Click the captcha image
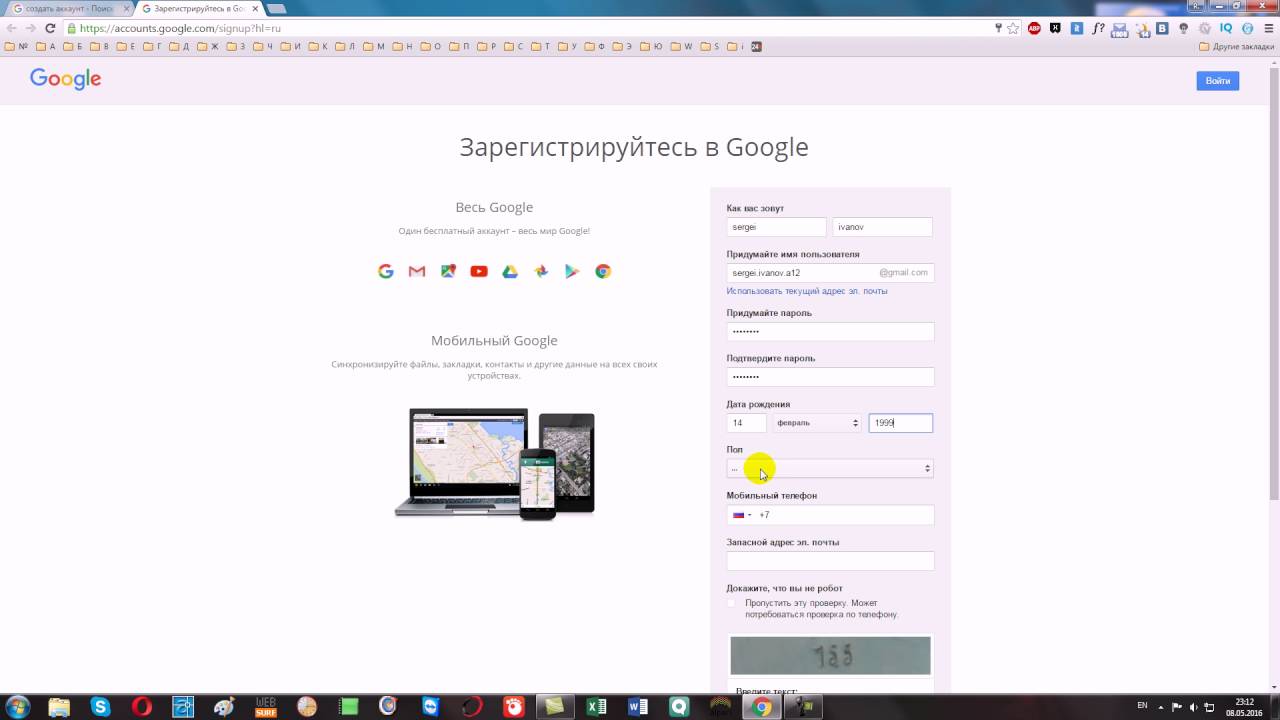Viewport: 1280px width, 720px height. (830, 656)
